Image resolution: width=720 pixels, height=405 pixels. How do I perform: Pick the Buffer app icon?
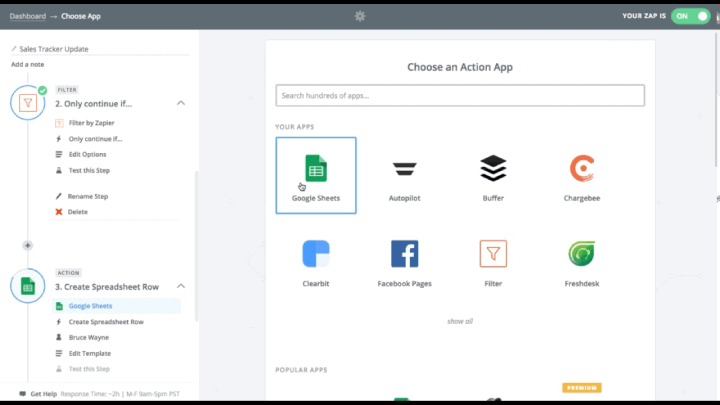(493, 169)
